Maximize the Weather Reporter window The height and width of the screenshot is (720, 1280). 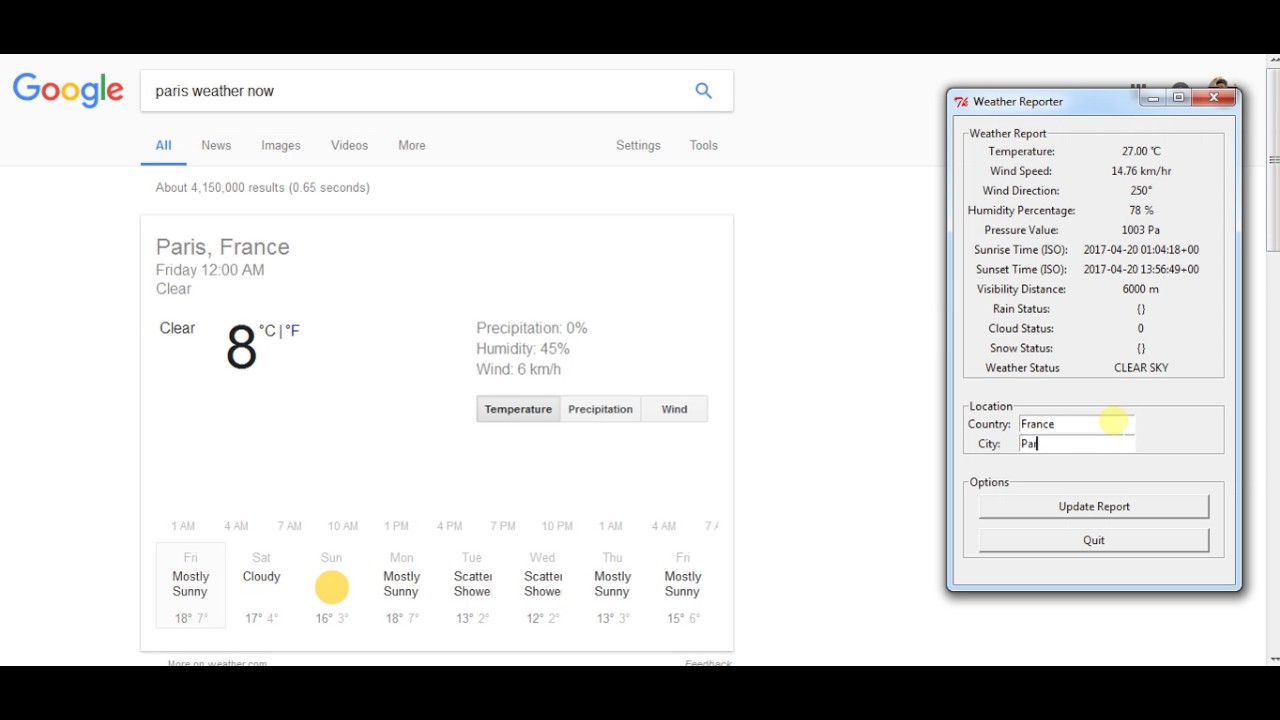(x=1179, y=98)
